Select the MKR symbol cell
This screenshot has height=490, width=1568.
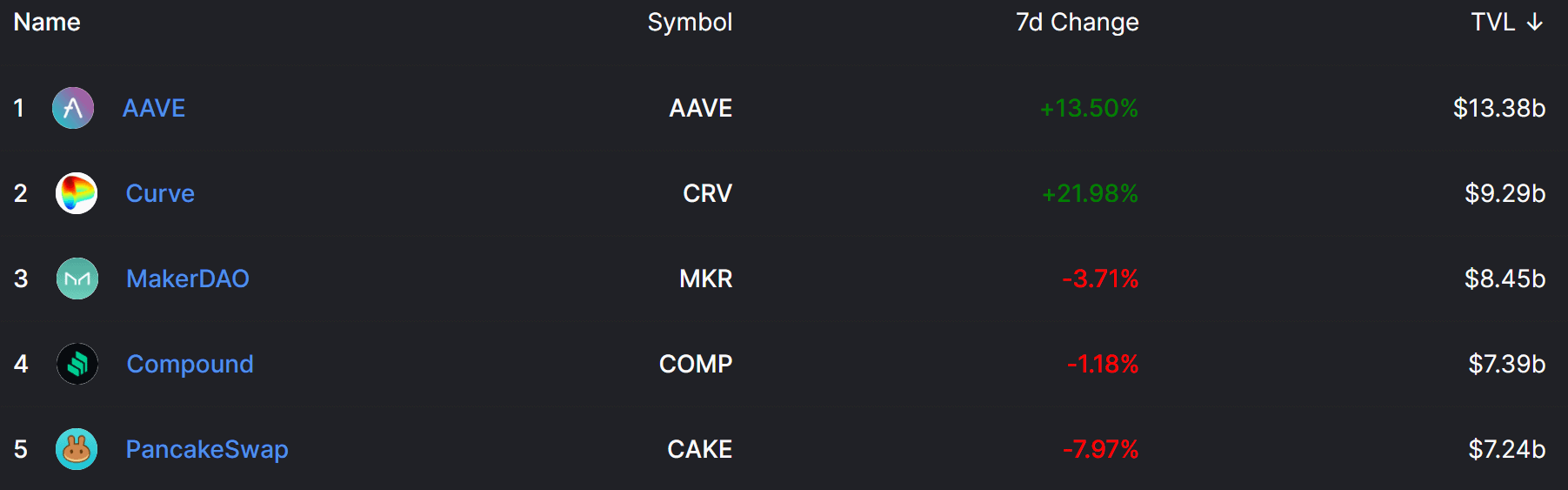(x=706, y=279)
